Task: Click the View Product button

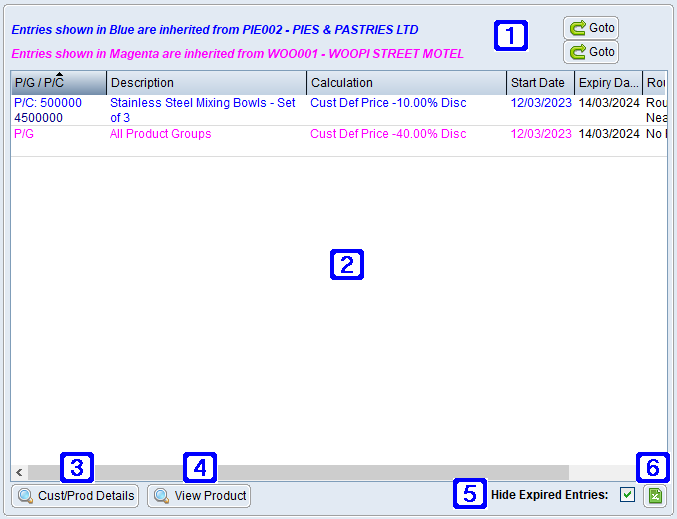Action: (x=199, y=496)
